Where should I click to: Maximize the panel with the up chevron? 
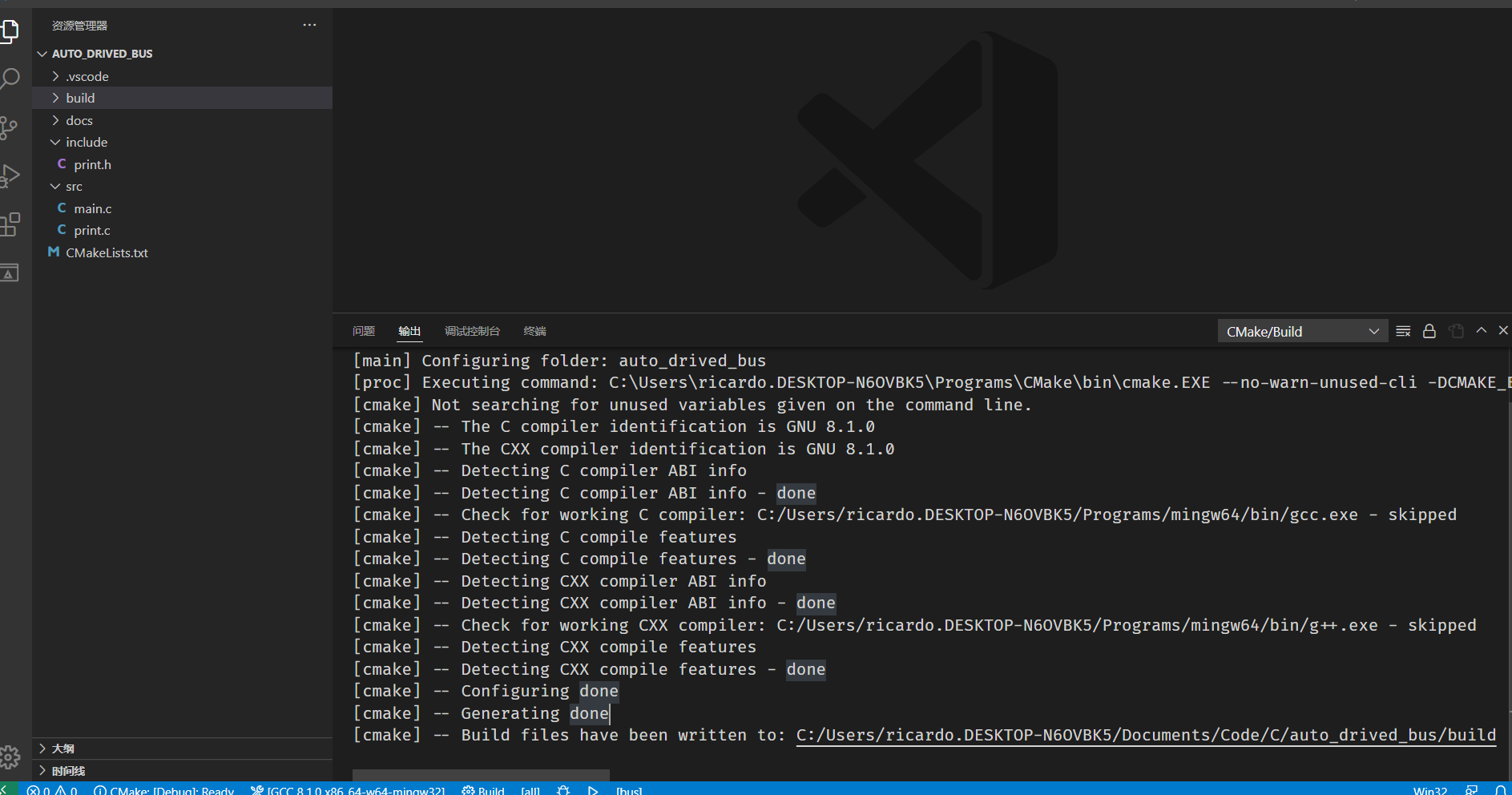pyautogui.click(x=1482, y=330)
